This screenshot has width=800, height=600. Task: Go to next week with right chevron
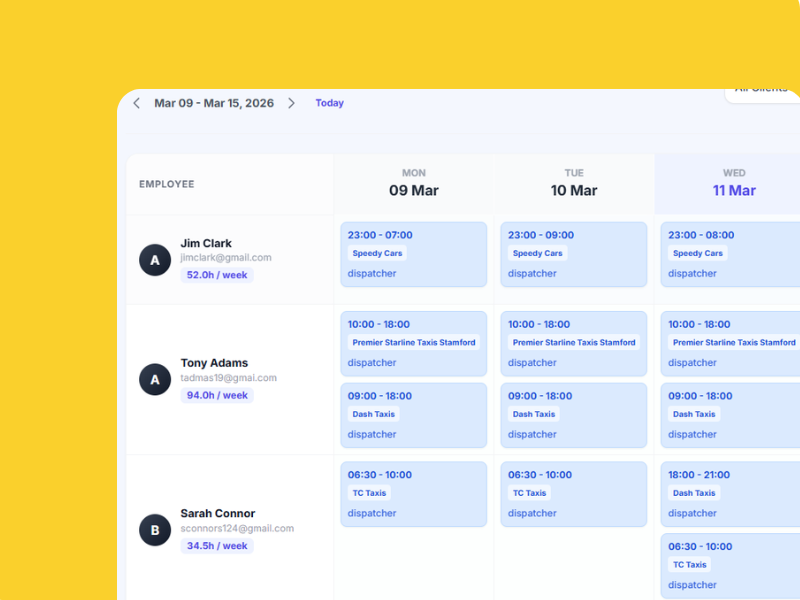[x=291, y=103]
